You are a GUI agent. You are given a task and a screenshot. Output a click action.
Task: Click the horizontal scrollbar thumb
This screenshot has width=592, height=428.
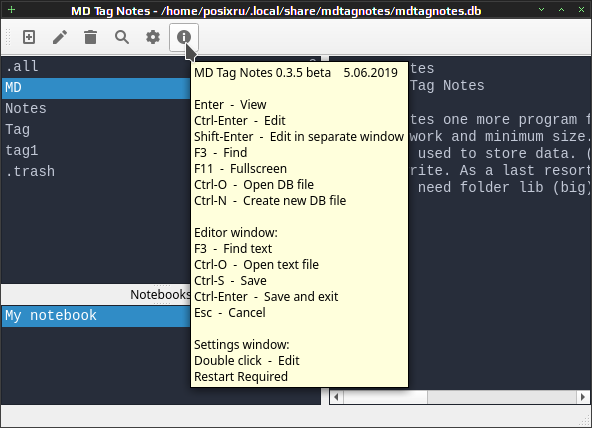(385, 397)
